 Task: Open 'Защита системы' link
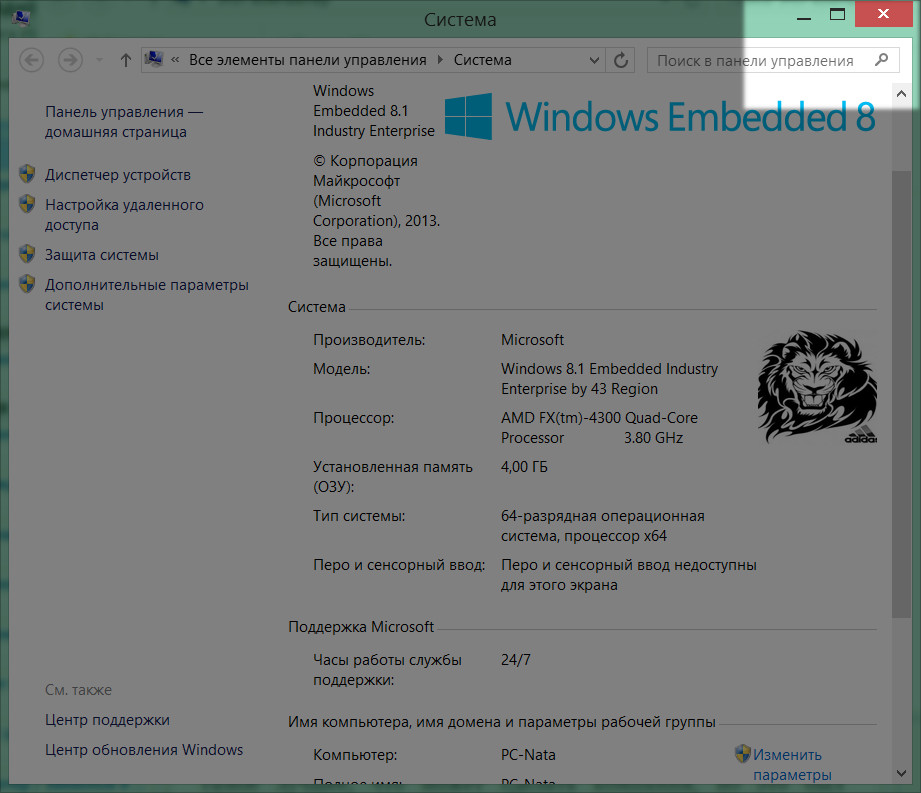102,254
